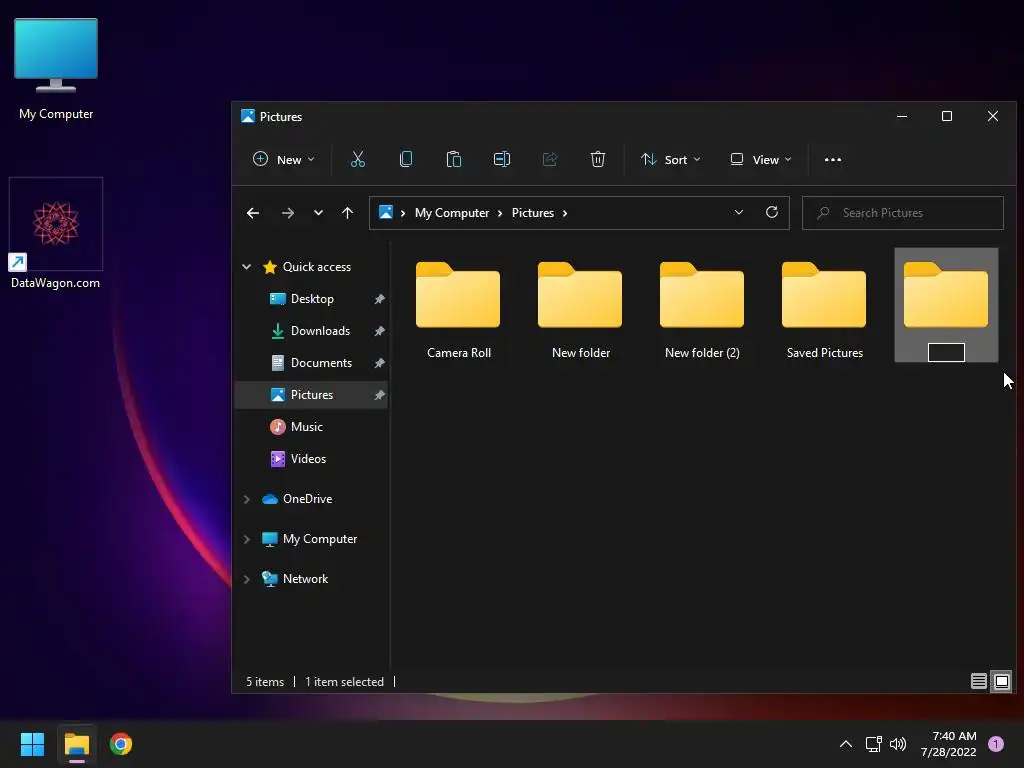1024x768 pixels.
Task: Expand the address bar history dropdown
Action: (739, 212)
